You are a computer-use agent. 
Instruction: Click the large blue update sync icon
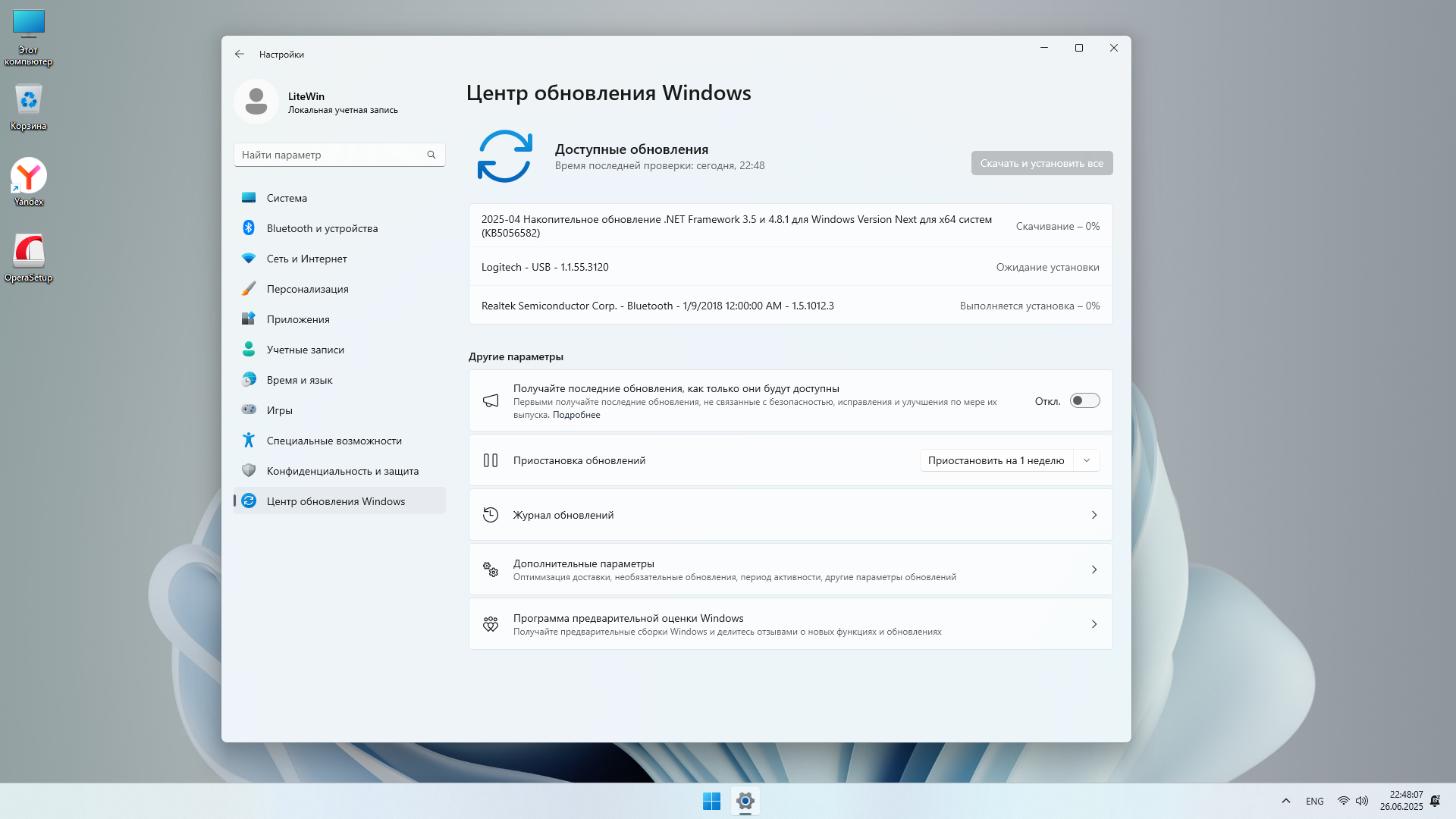[504, 156]
